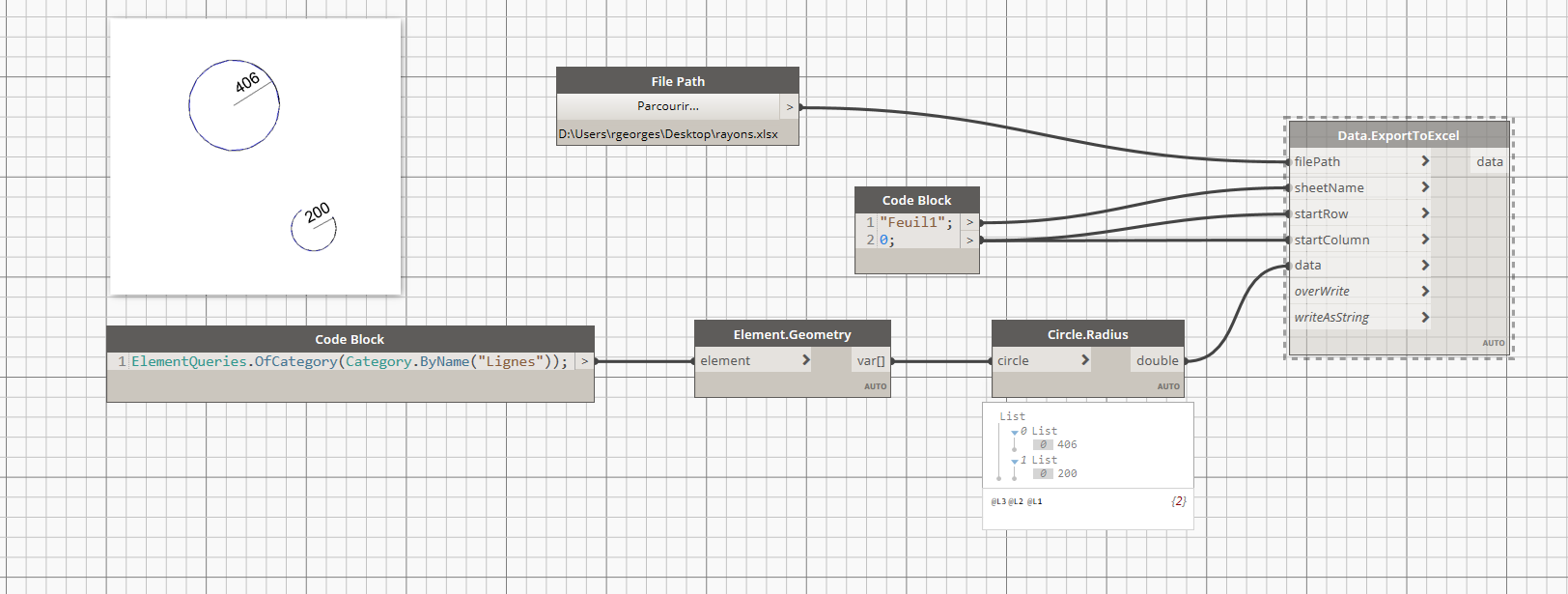Click the Parcourir... browse button
Image resolution: width=1568 pixels, height=594 pixels.
point(668,106)
